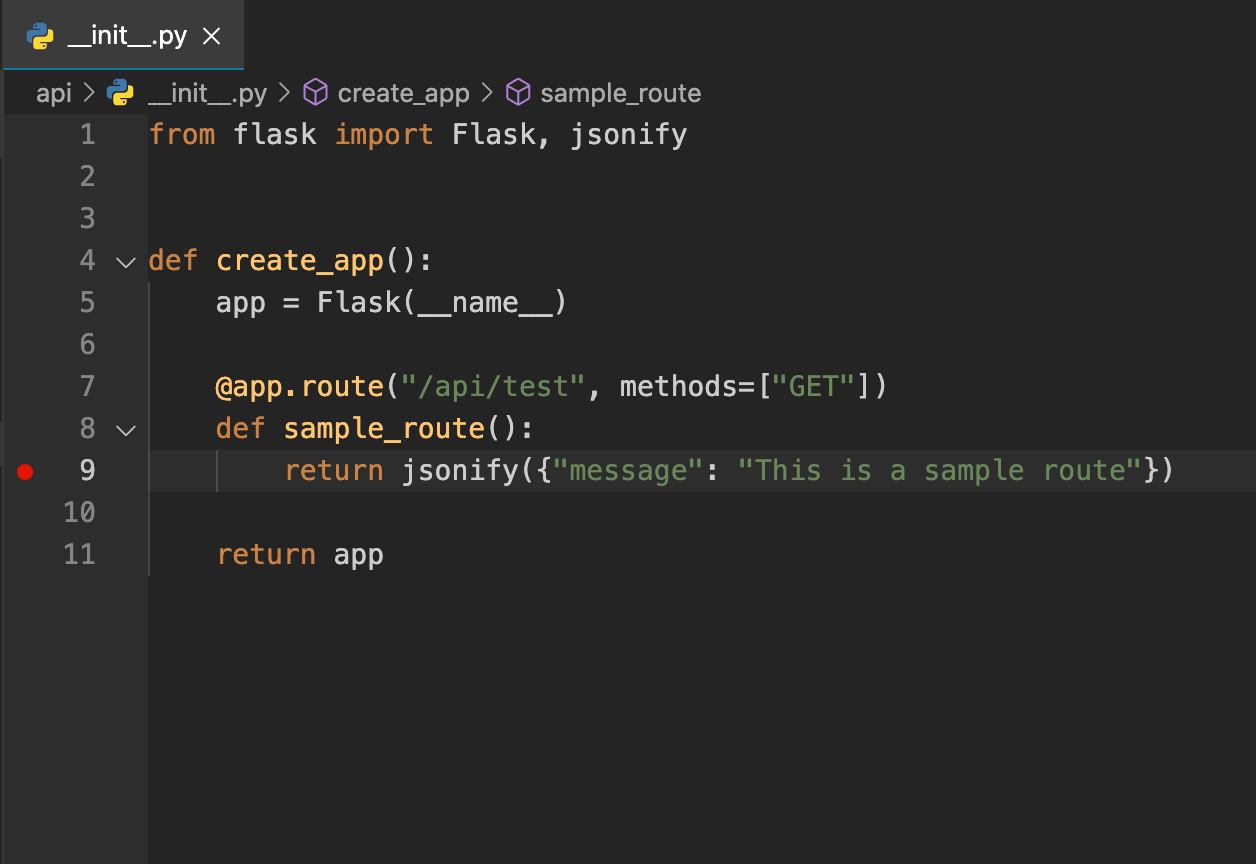1256x864 pixels.
Task: Click the Python icon in breadcrumb
Action: (120, 93)
